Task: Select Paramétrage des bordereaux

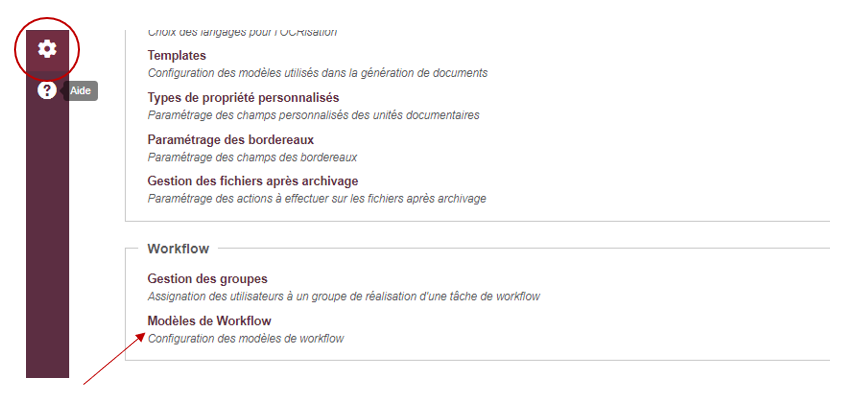Action: coord(231,140)
